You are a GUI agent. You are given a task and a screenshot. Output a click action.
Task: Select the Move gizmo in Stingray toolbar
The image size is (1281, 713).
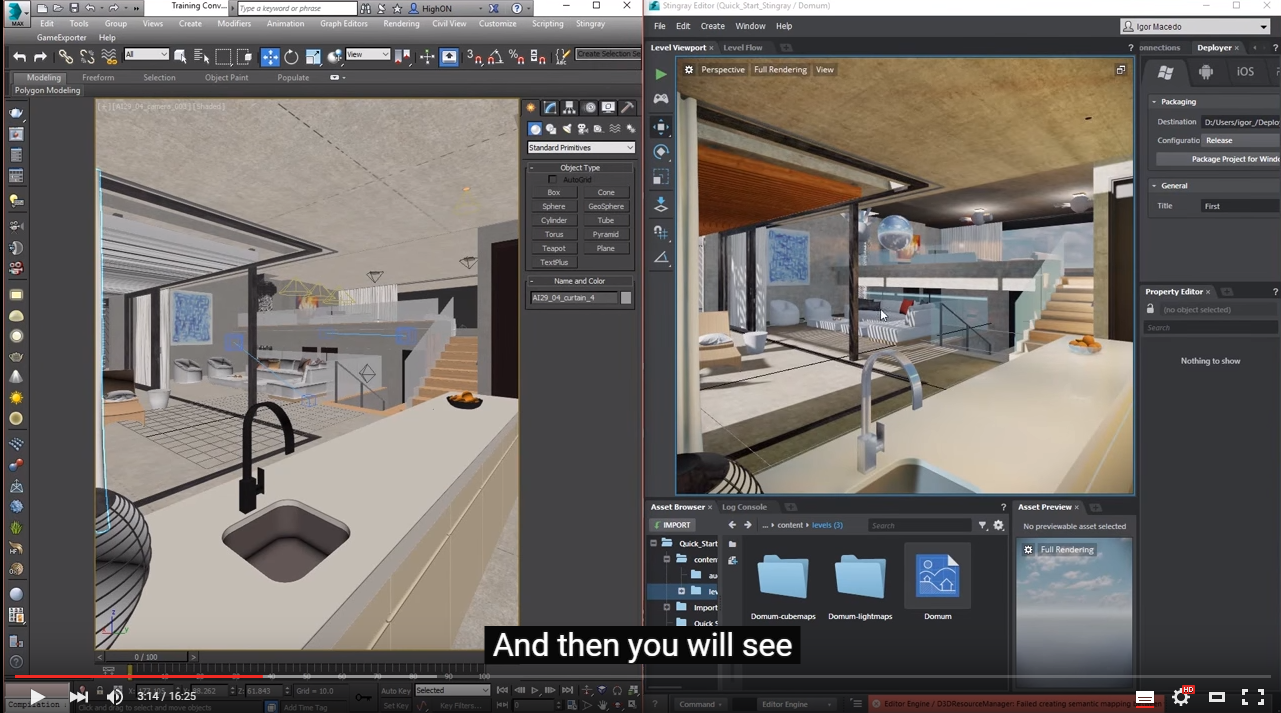click(660, 127)
